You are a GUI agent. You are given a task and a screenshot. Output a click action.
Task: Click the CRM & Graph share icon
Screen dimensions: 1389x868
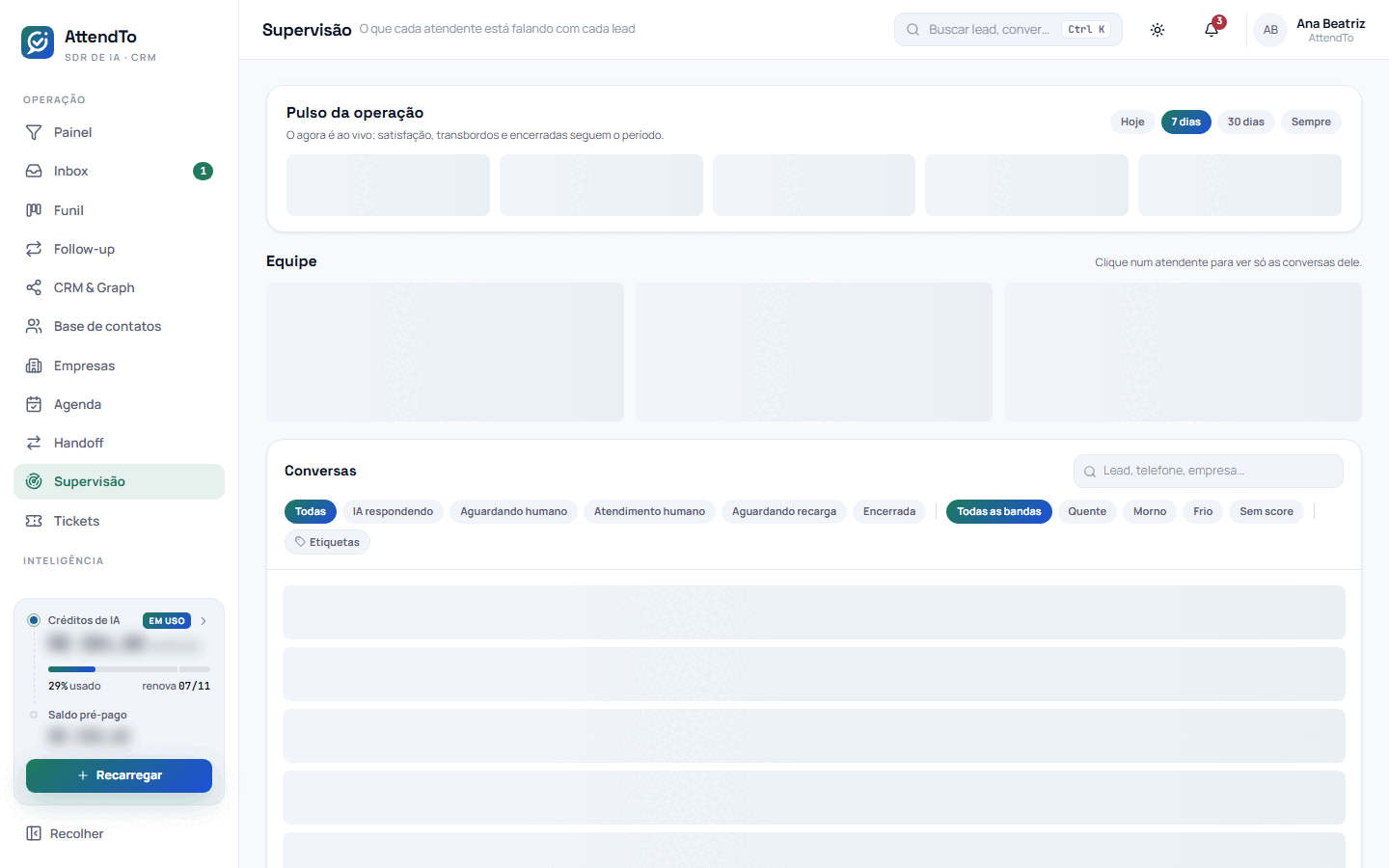[34, 287]
